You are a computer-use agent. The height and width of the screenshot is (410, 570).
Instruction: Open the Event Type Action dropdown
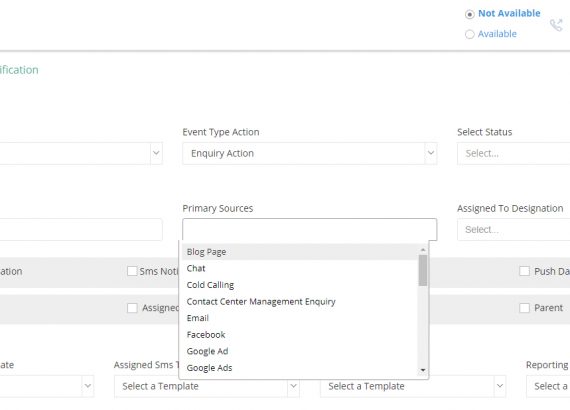coord(310,153)
